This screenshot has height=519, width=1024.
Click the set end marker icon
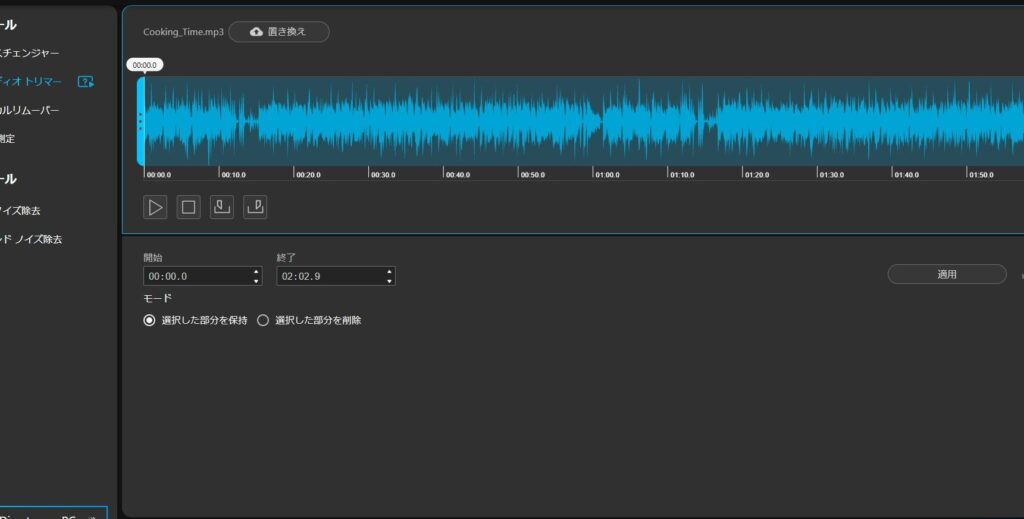click(x=255, y=207)
